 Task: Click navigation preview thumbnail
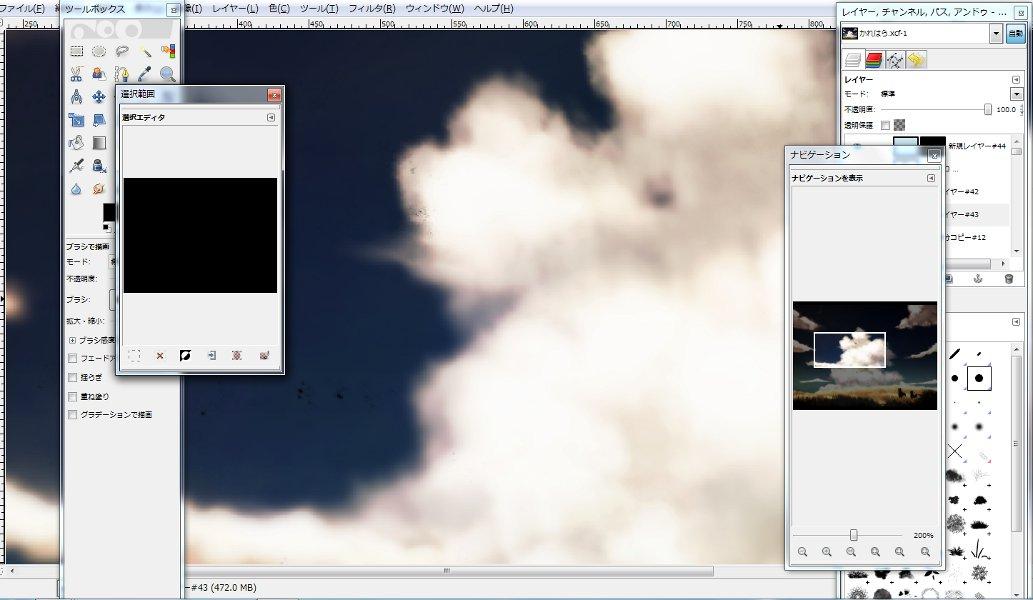click(x=865, y=356)
